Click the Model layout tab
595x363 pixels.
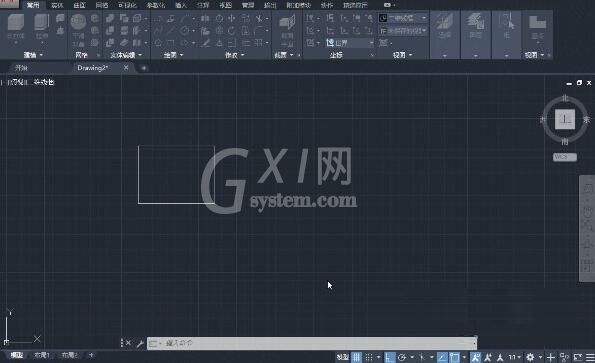(x=17, y=355)
